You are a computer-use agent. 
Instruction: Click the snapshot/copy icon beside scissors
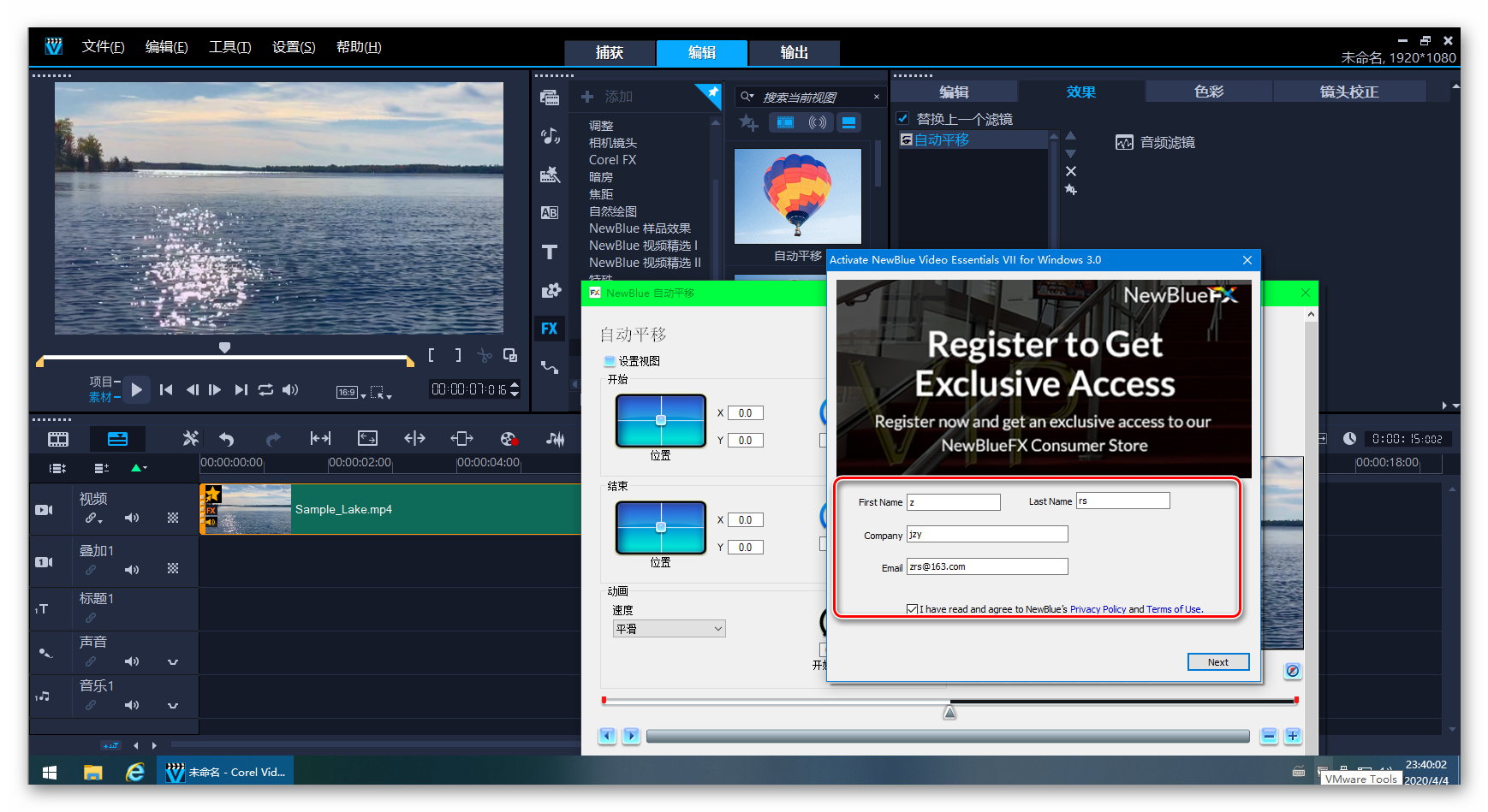[510, 355]
